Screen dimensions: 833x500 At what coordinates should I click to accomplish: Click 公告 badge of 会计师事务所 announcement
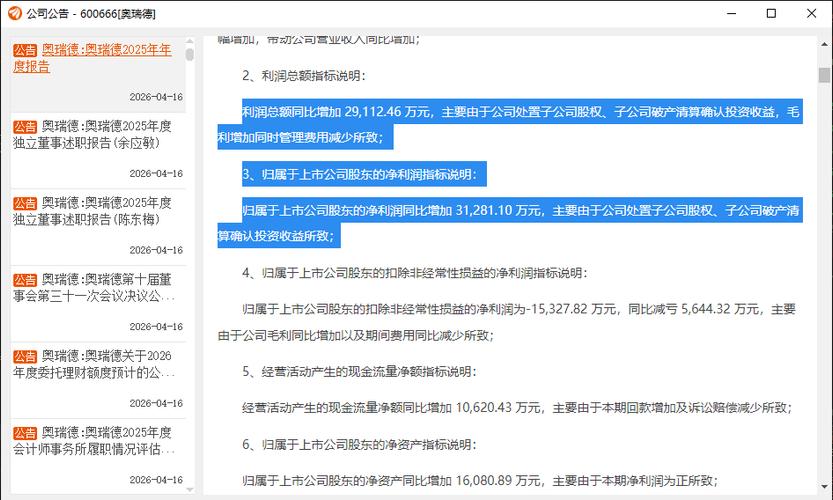pyautogui.click(x=25, y=433)
